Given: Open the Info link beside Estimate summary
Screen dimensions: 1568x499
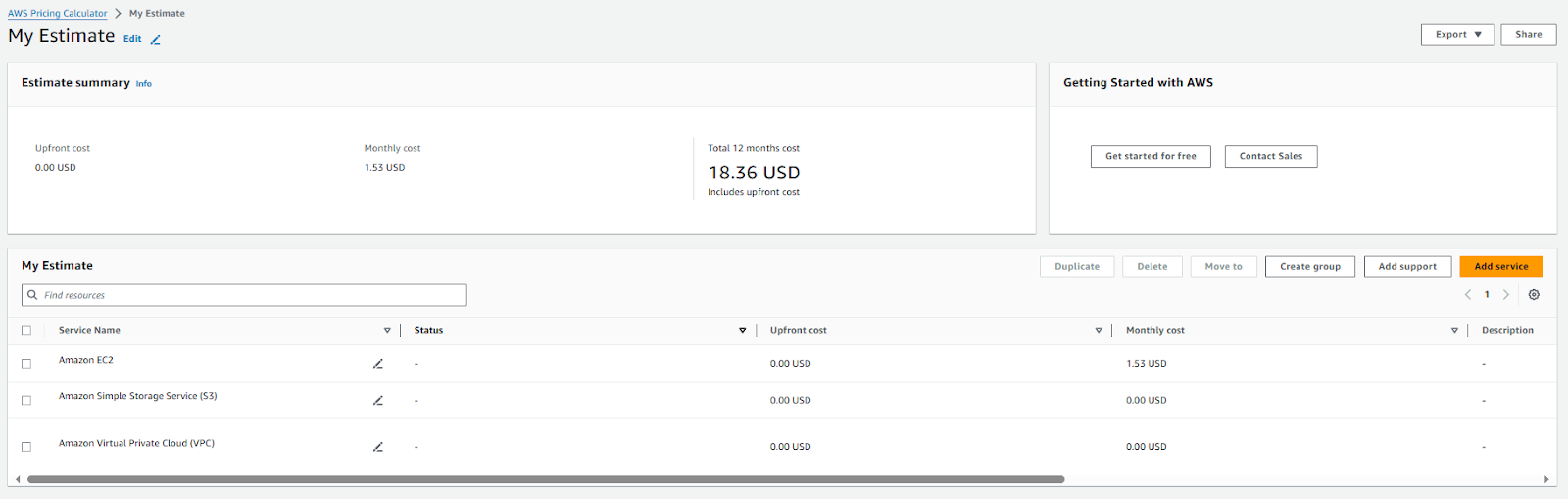Looking at the screenshot, I should coord(144,84).
